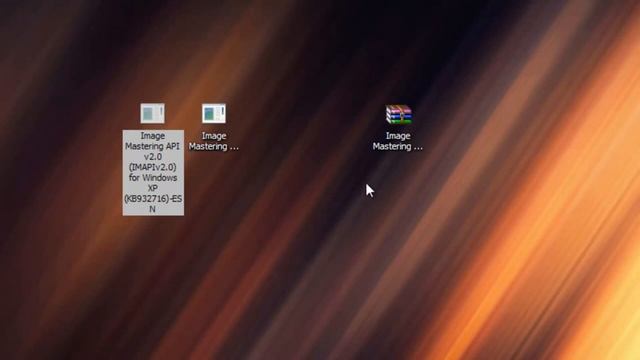This screenshot has height=360, width=640.
Task: Select the highlighted Image Mastering API installer icon
Action: coord(153,113)
